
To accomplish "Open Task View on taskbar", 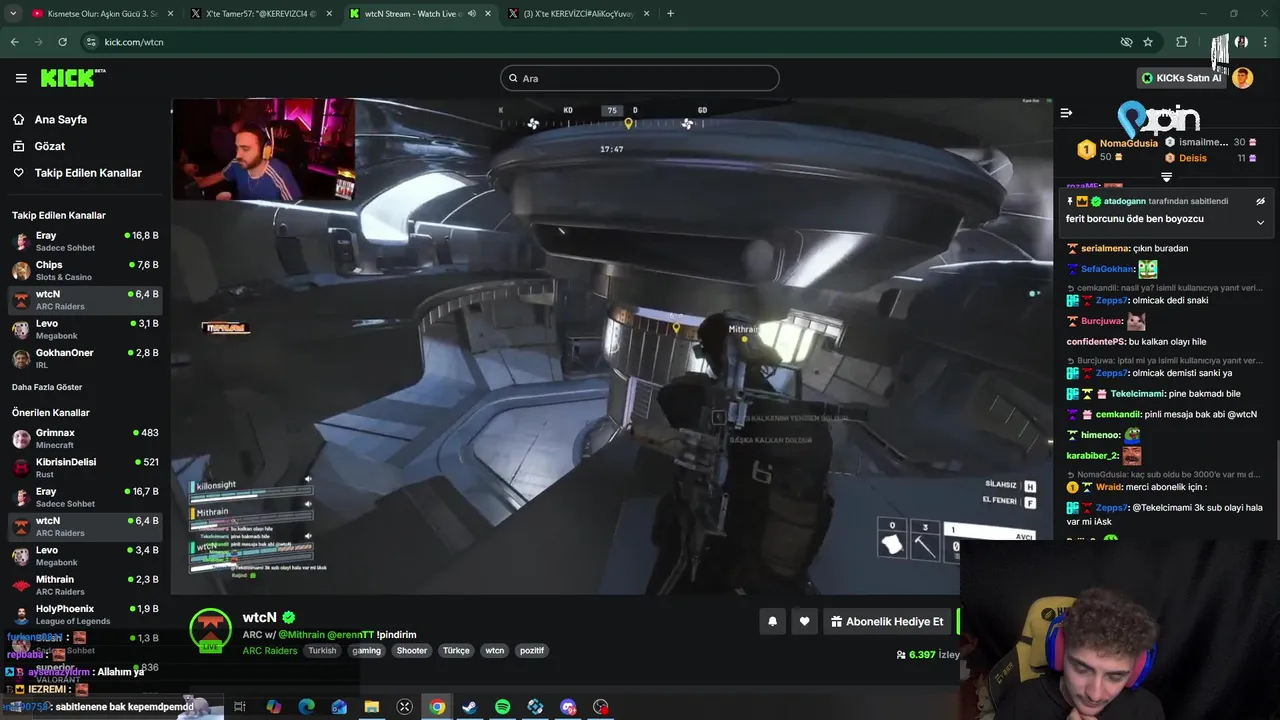I will pyautogui.click(x=240, y=707).
